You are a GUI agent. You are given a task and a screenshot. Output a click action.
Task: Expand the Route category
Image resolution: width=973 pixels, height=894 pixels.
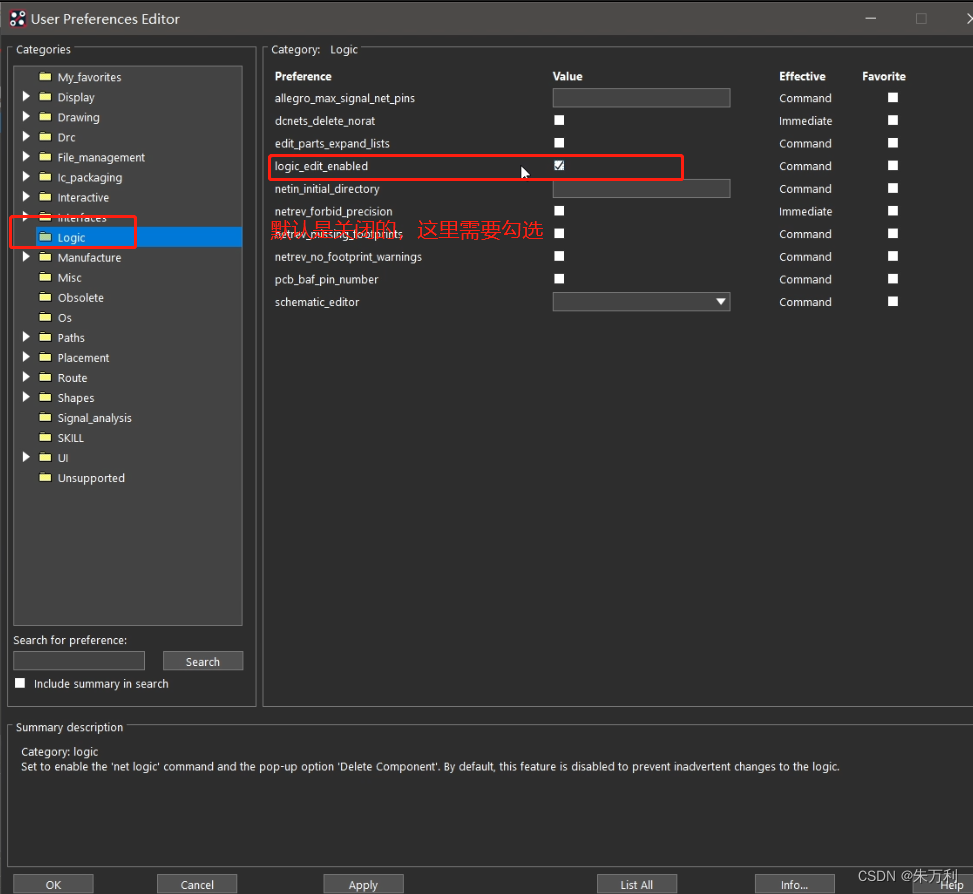26,377
